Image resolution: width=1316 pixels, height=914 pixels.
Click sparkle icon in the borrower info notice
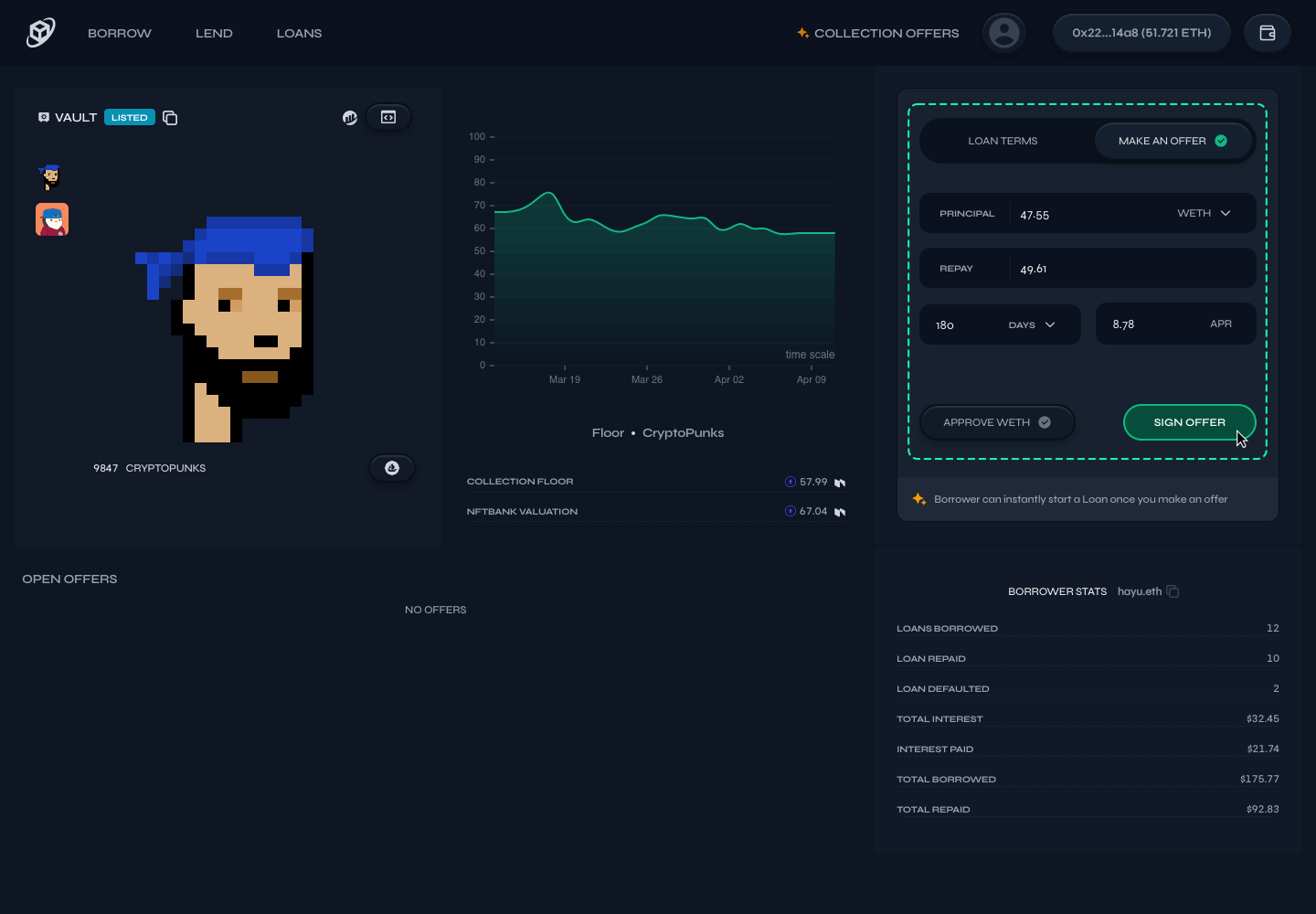point(919,499)
